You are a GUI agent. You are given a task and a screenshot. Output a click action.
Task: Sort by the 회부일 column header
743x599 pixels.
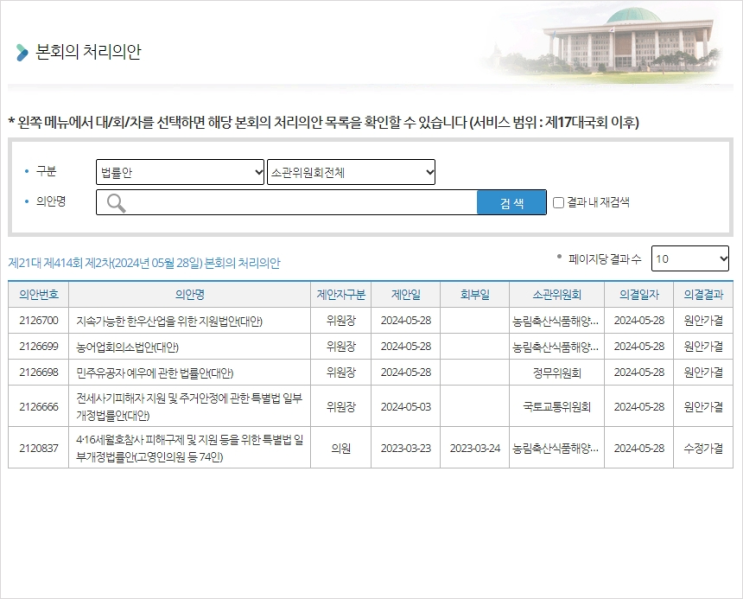pos(475,295)
